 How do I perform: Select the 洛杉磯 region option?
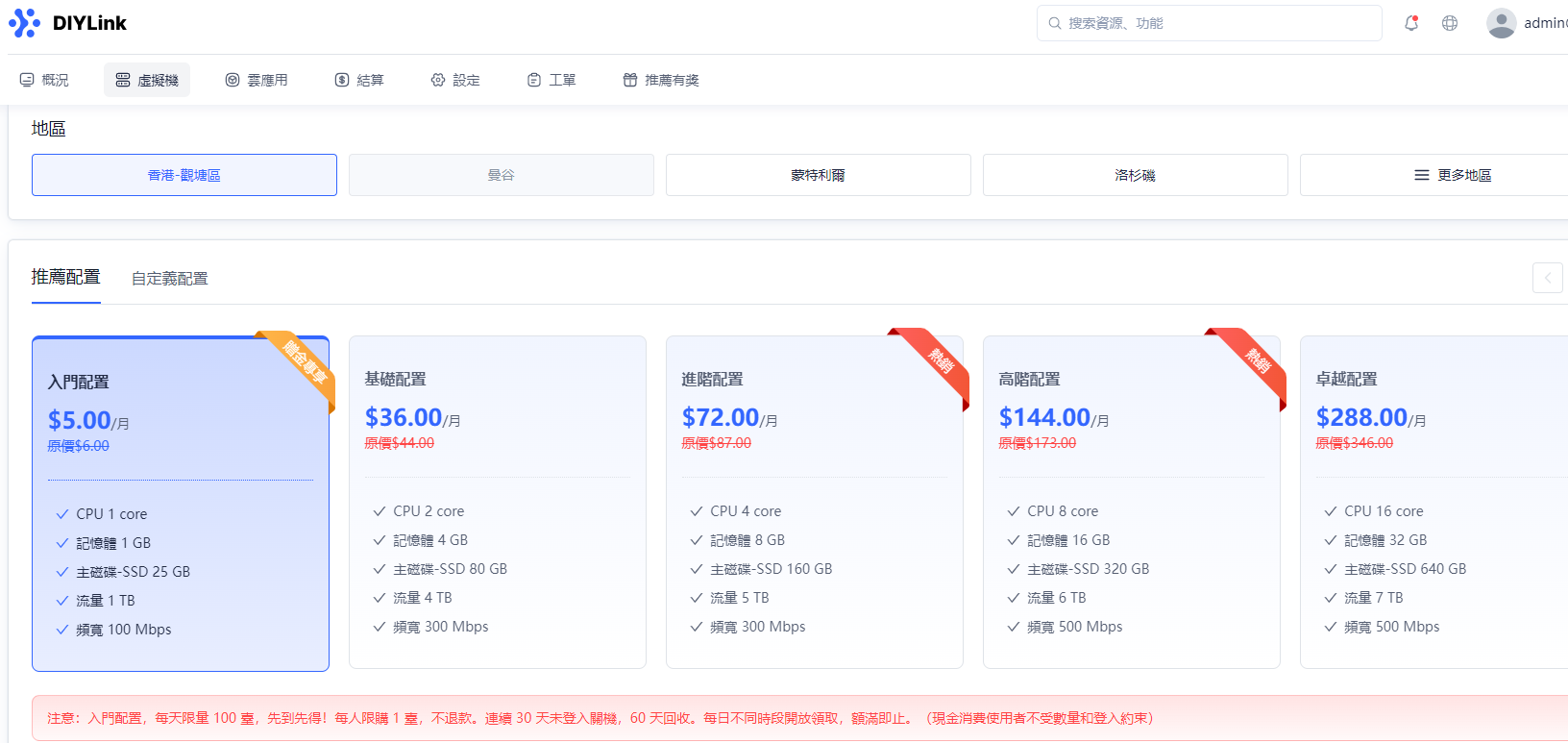[x=1135, y=175]
